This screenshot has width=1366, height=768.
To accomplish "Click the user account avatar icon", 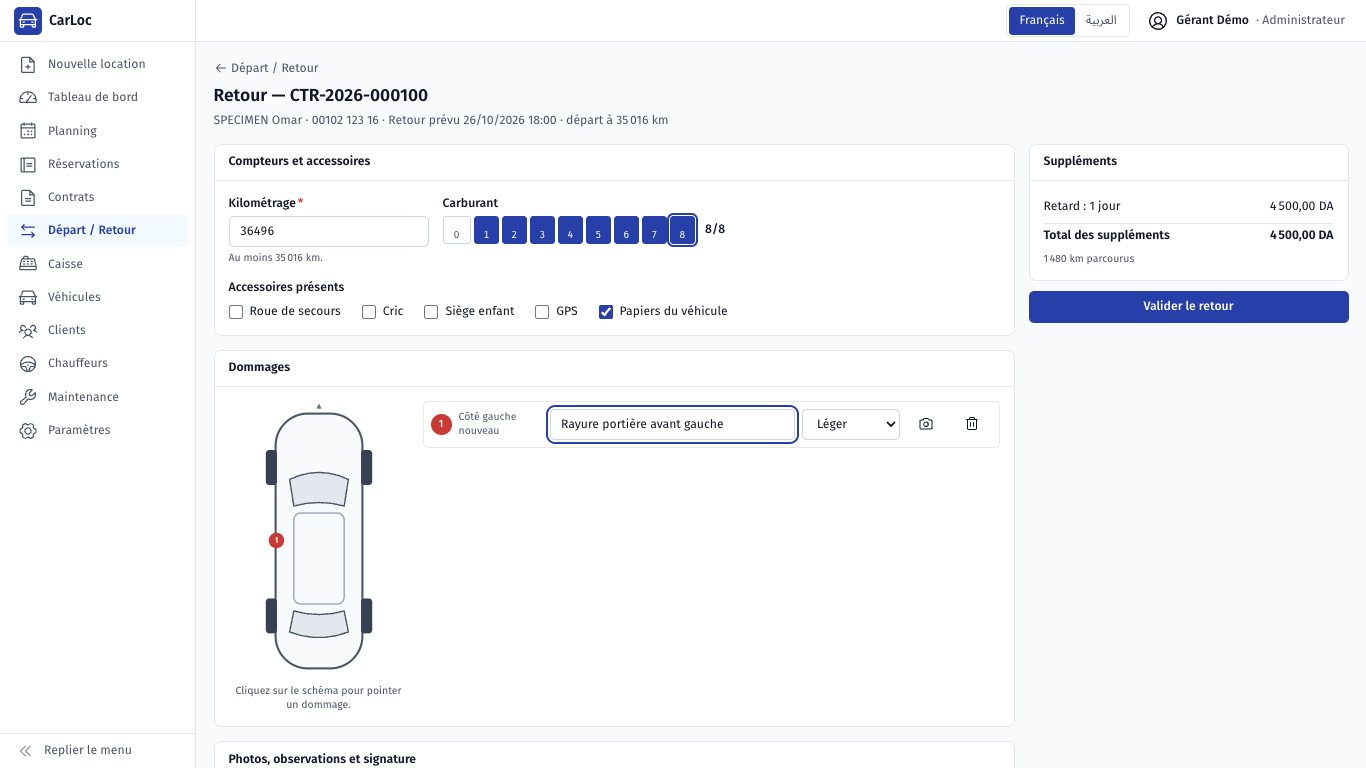I will (x=1158, y=20).
